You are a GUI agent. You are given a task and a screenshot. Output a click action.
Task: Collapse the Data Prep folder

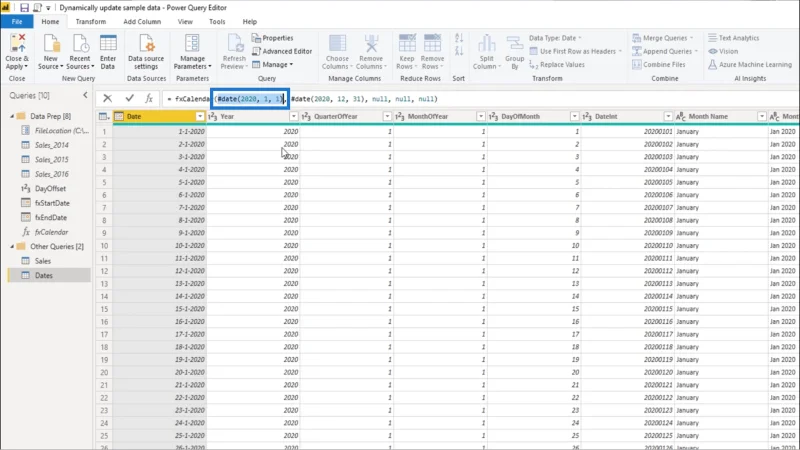(x=12, y=116)
